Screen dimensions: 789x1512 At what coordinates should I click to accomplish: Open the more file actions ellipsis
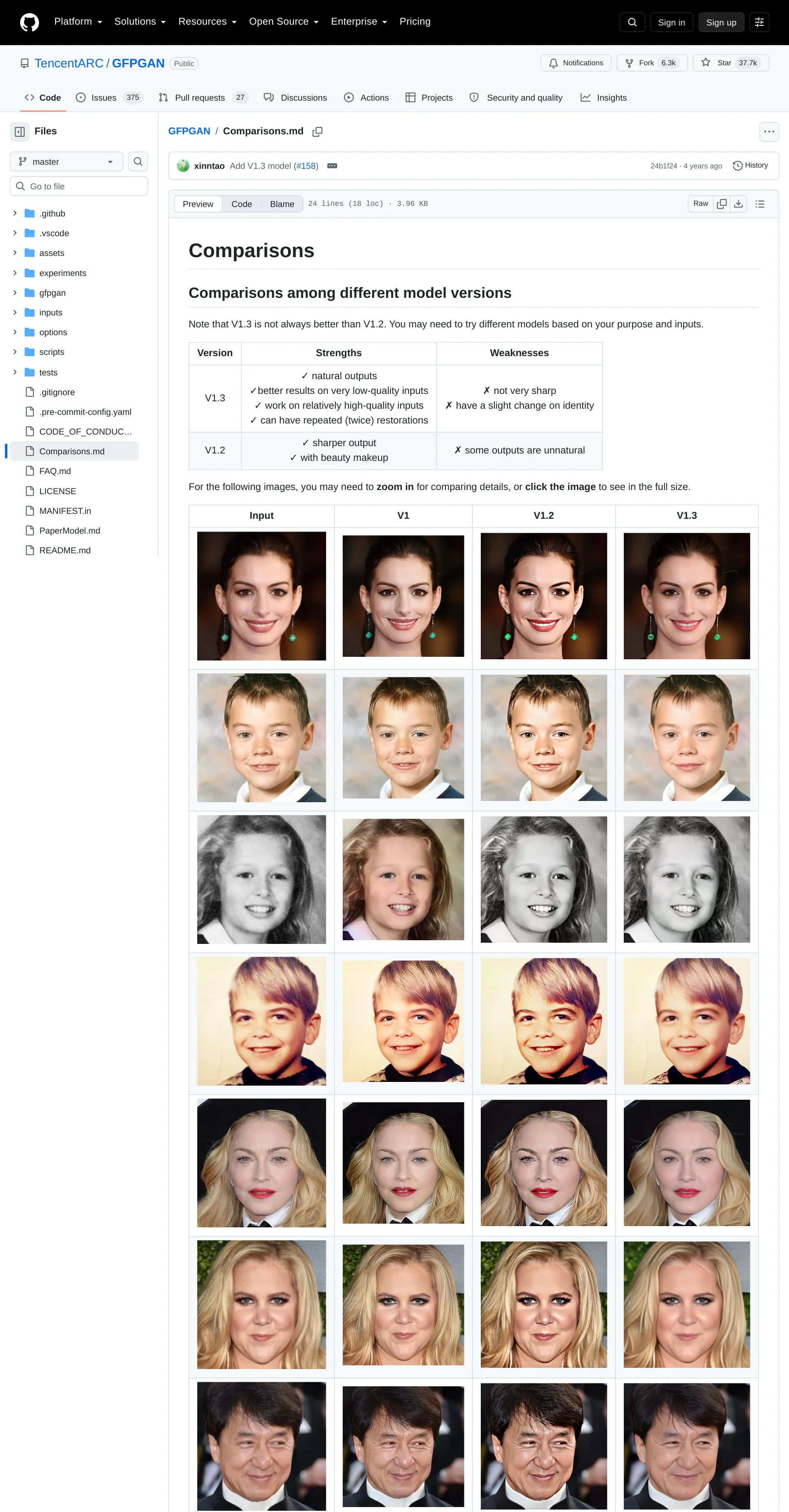pos(769,131)
